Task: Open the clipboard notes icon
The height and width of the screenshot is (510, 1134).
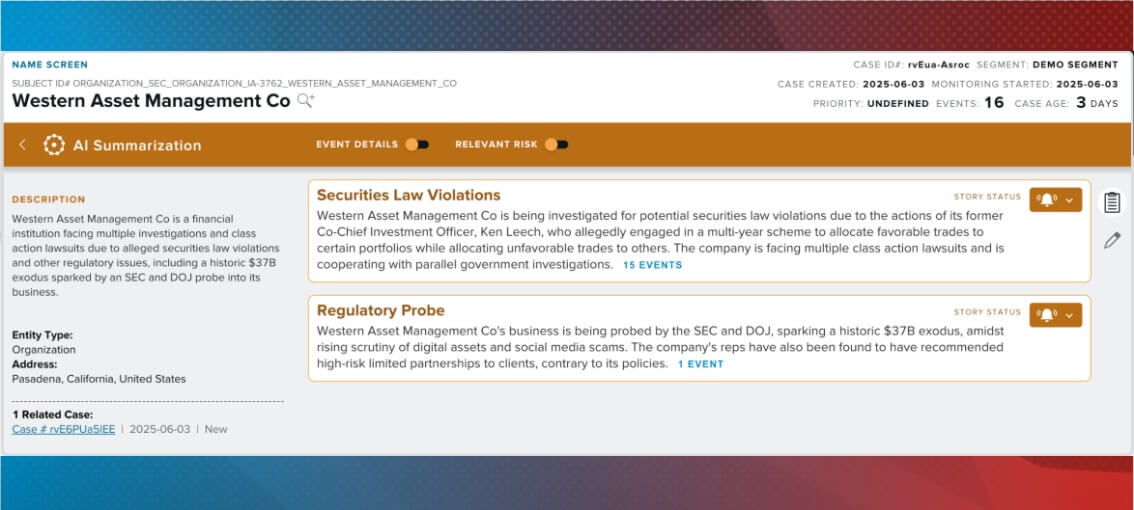Action: coord(1112,203)
